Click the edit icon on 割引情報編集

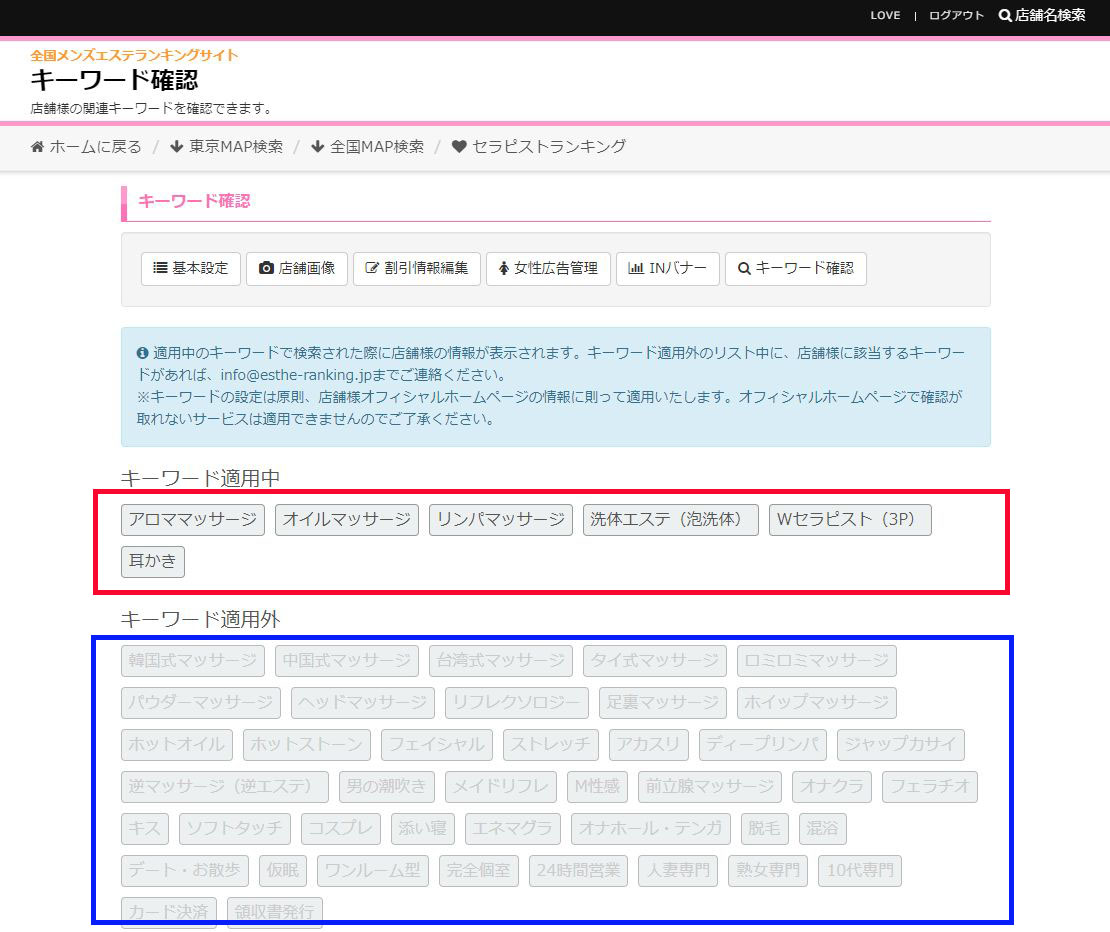pos(372,268)
